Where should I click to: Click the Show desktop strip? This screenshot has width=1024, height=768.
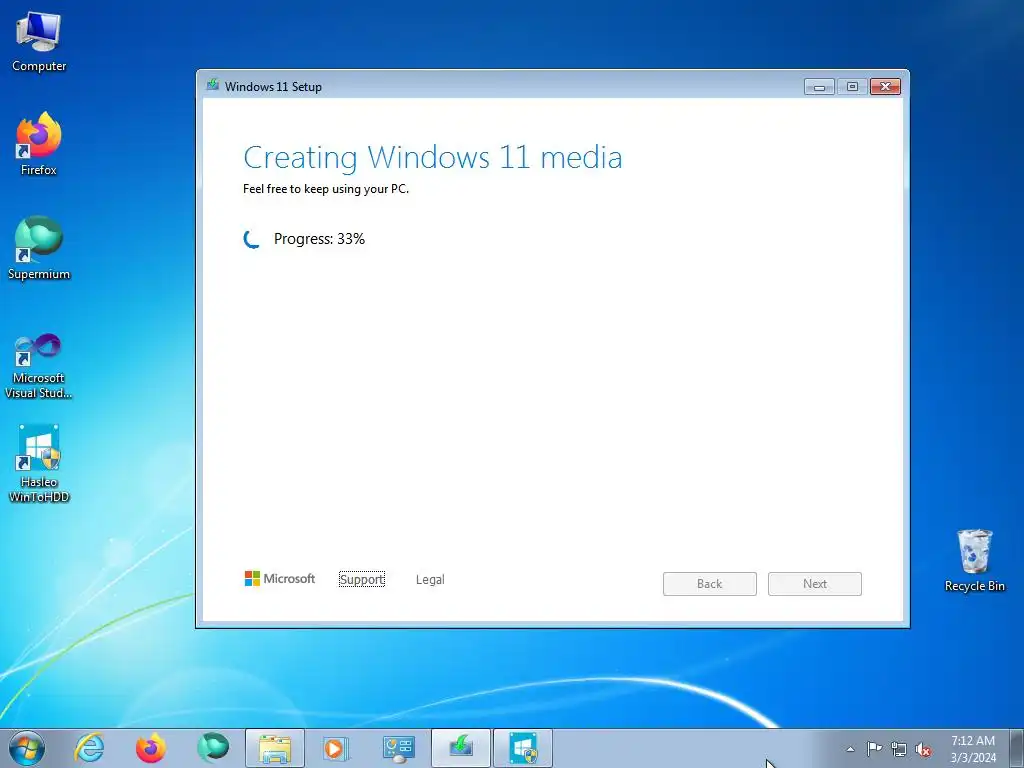(x=1017, y=748)
